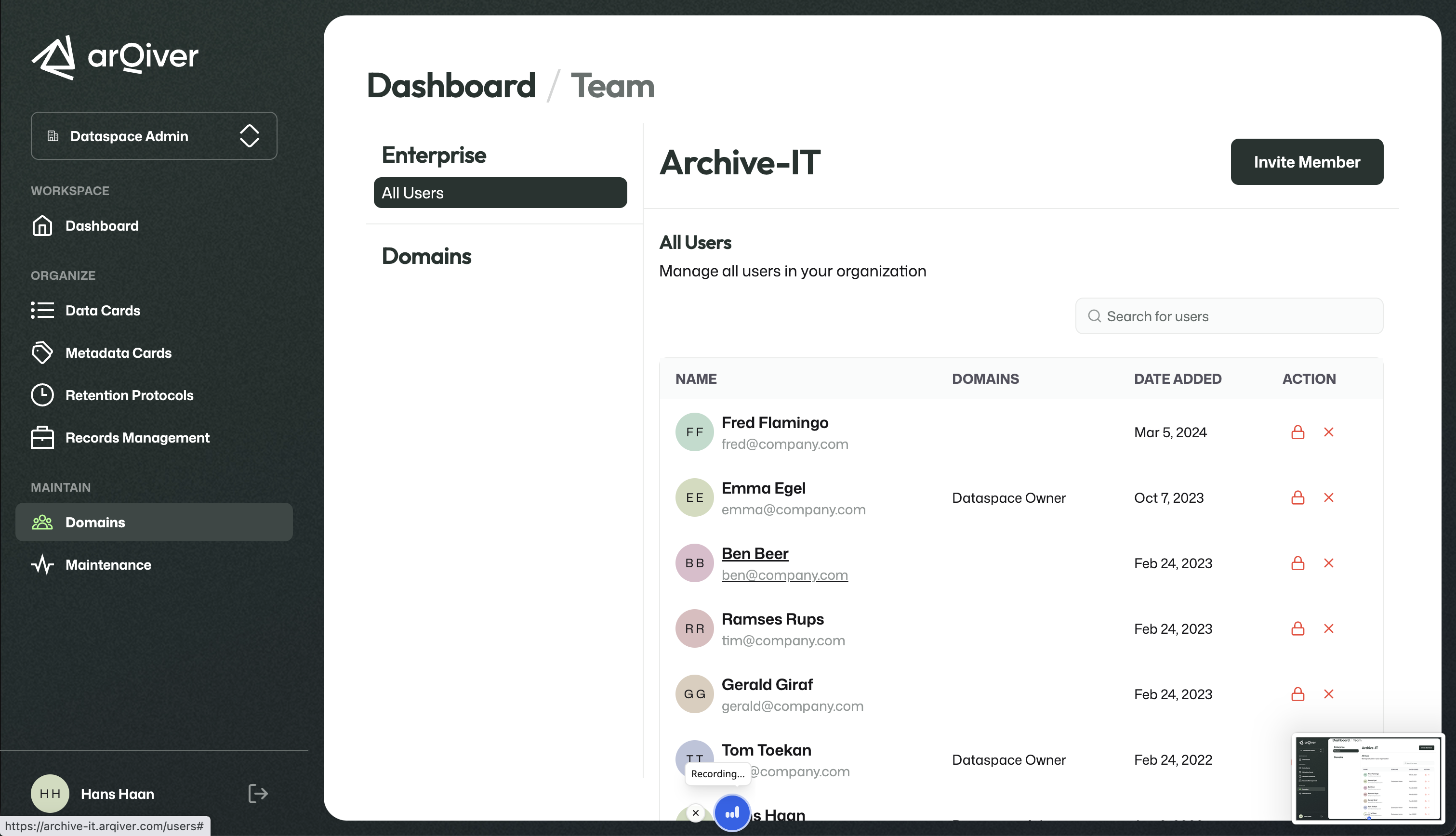
Task: Lock Emma Egel's account
Action: pyautogui.click(x=1297, y=498)
